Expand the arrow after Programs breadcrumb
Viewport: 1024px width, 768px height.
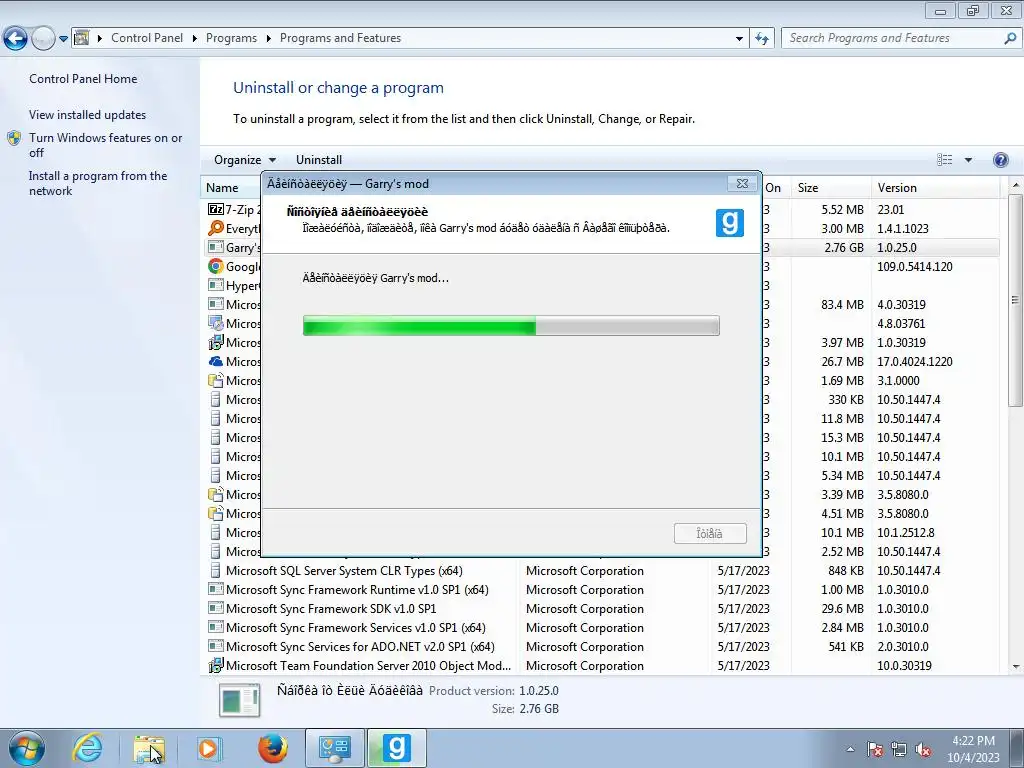pyautogui.click(x=268, y=39)
